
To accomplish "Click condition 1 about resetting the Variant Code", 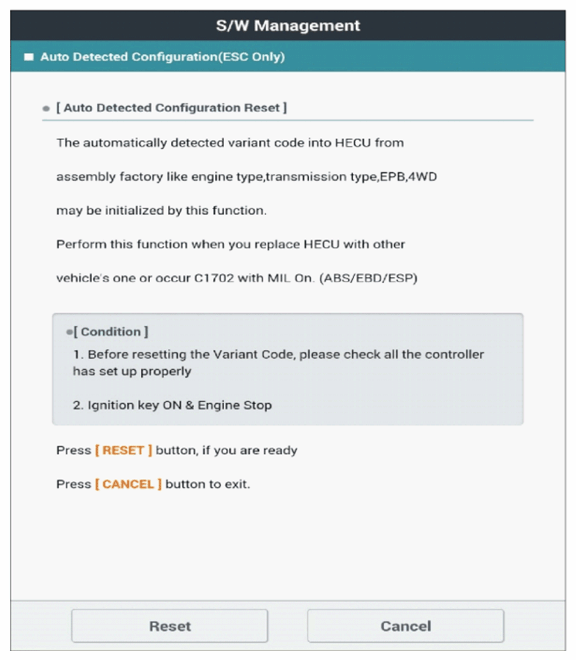I will click(x=278, y=362).
